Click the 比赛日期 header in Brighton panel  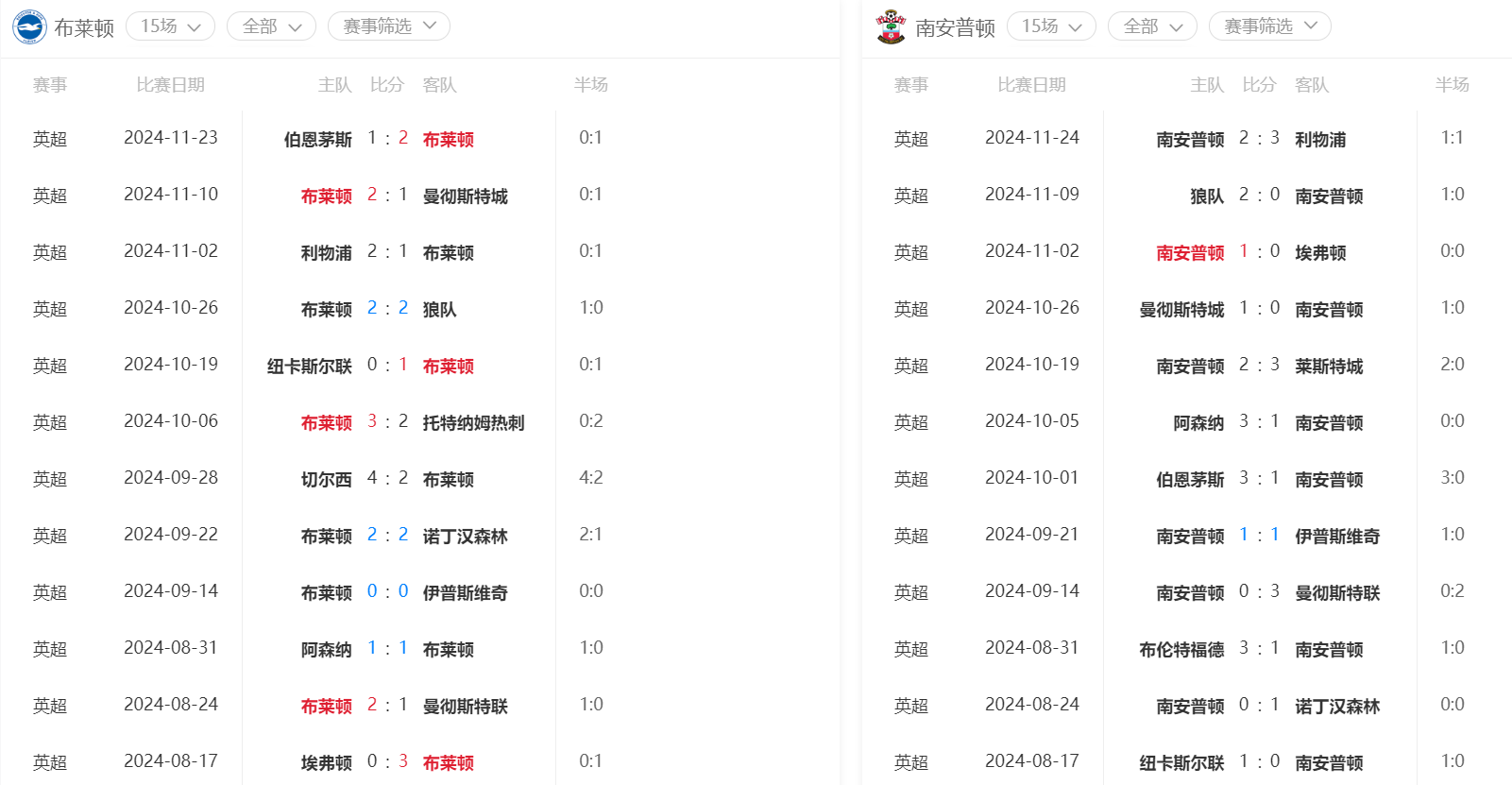(171, 85)
